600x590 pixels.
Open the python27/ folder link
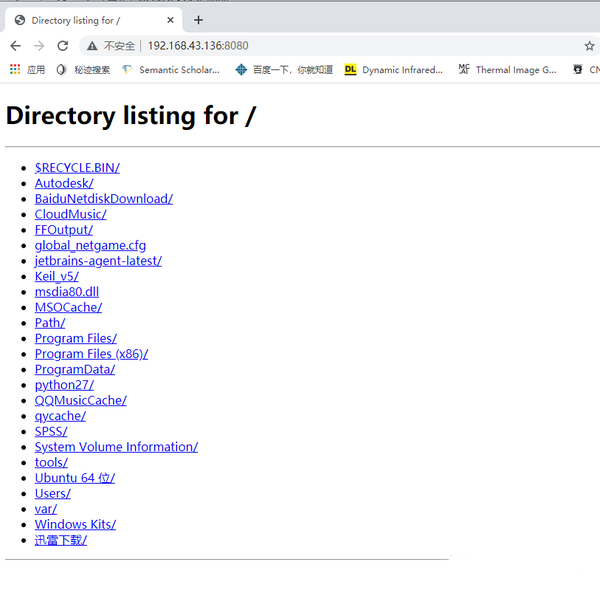pyautogui.click(x=64, y=385)
